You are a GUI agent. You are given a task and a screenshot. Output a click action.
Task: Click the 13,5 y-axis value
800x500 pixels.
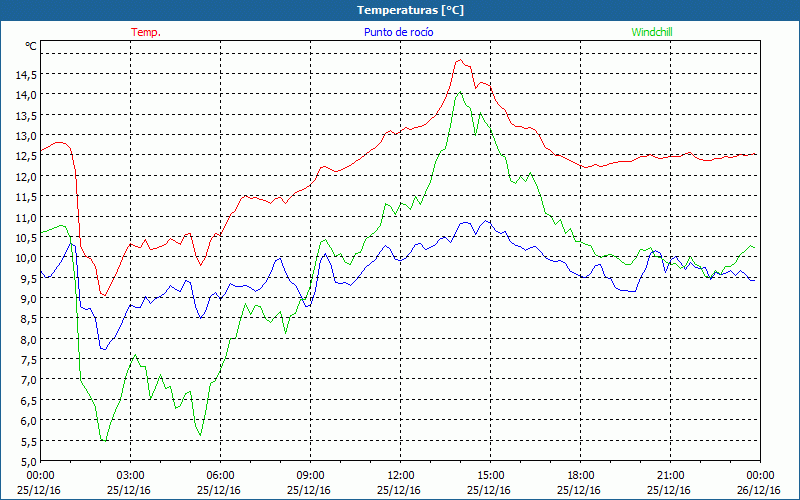pos(26,115)
